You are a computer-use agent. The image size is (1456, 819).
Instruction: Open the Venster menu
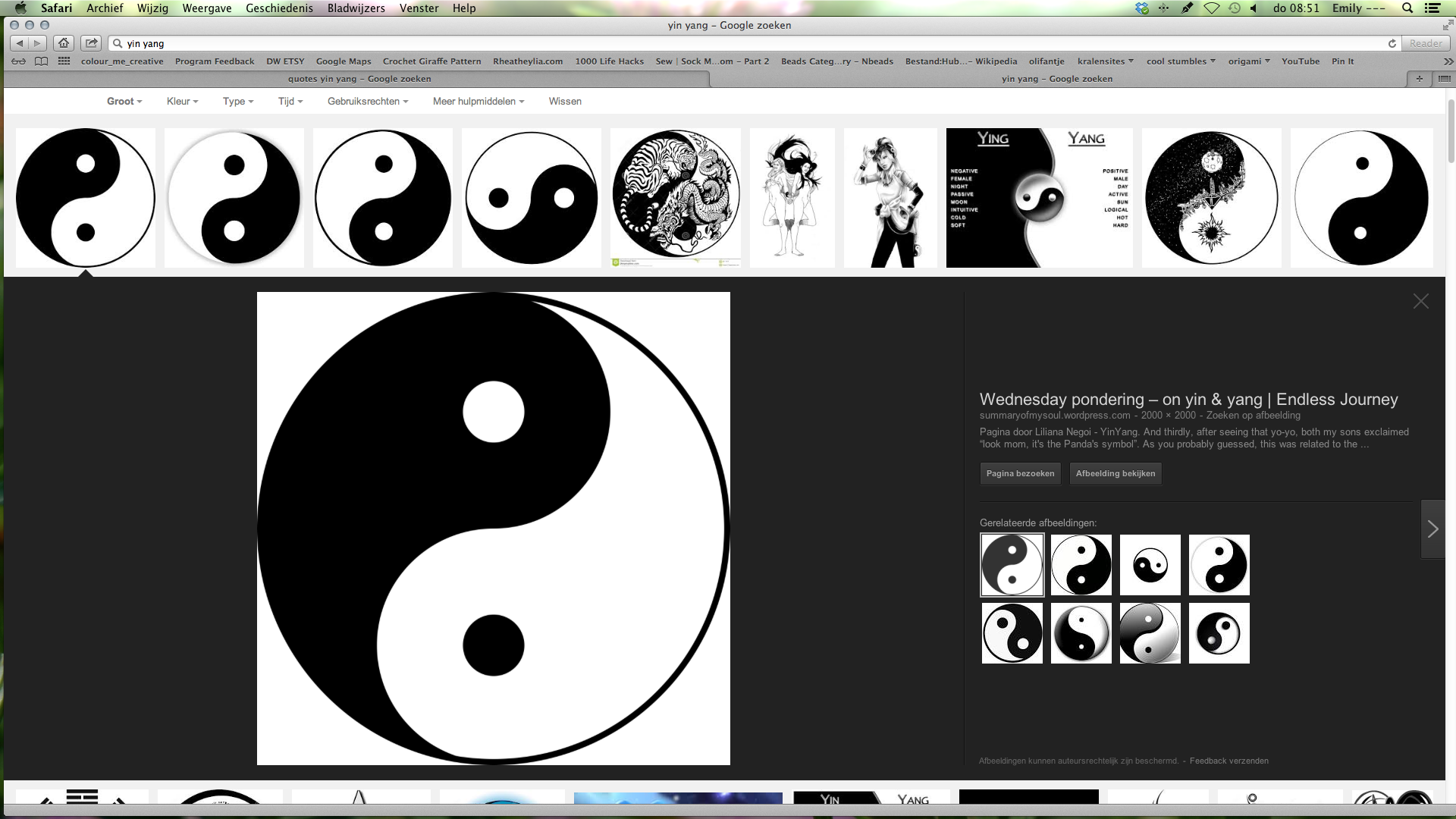coord(419,8)
